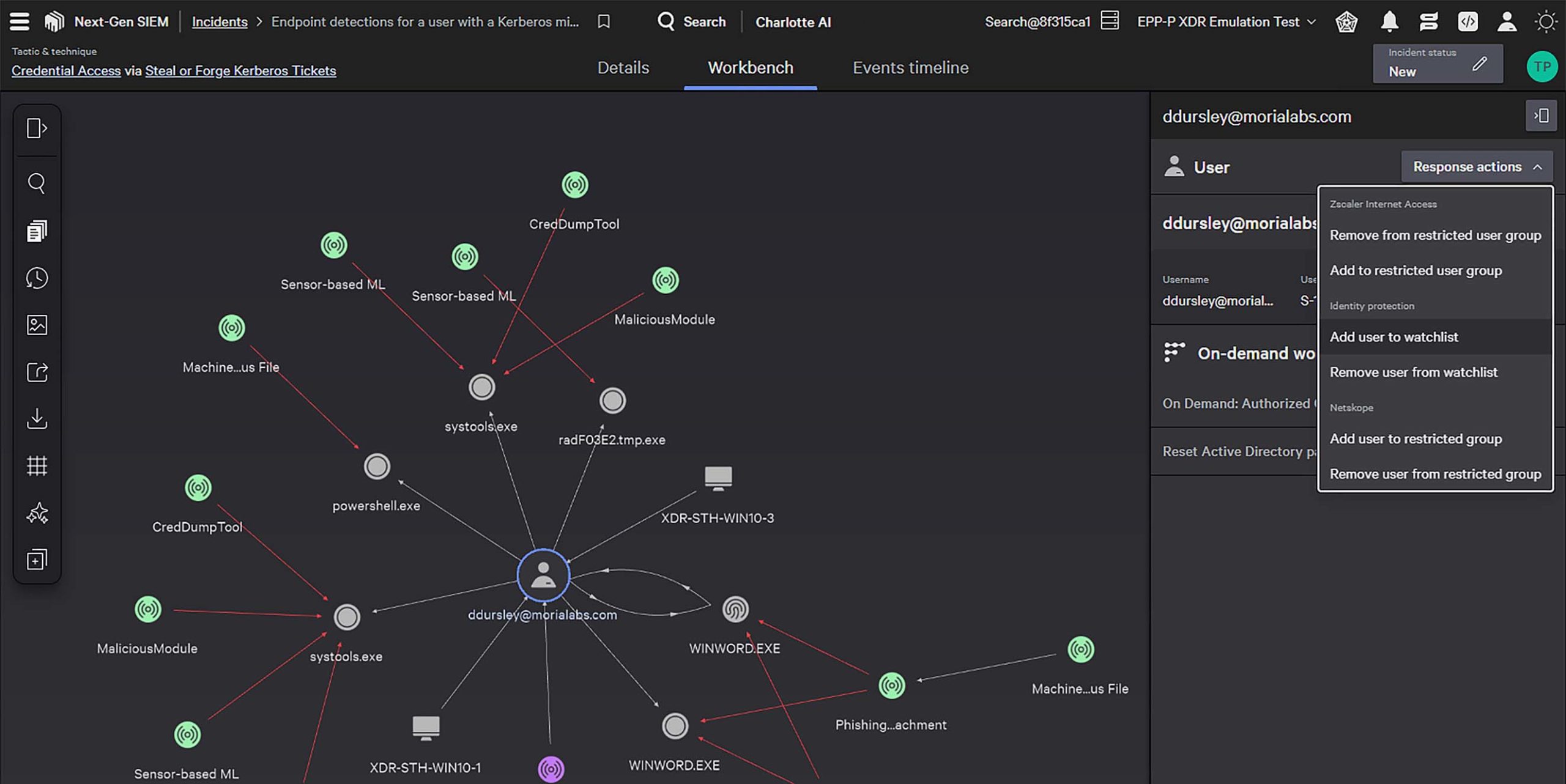Click the grid layout icon in sidebar
The width and height of the screenshot is (1566, 784).
(37, 466)
